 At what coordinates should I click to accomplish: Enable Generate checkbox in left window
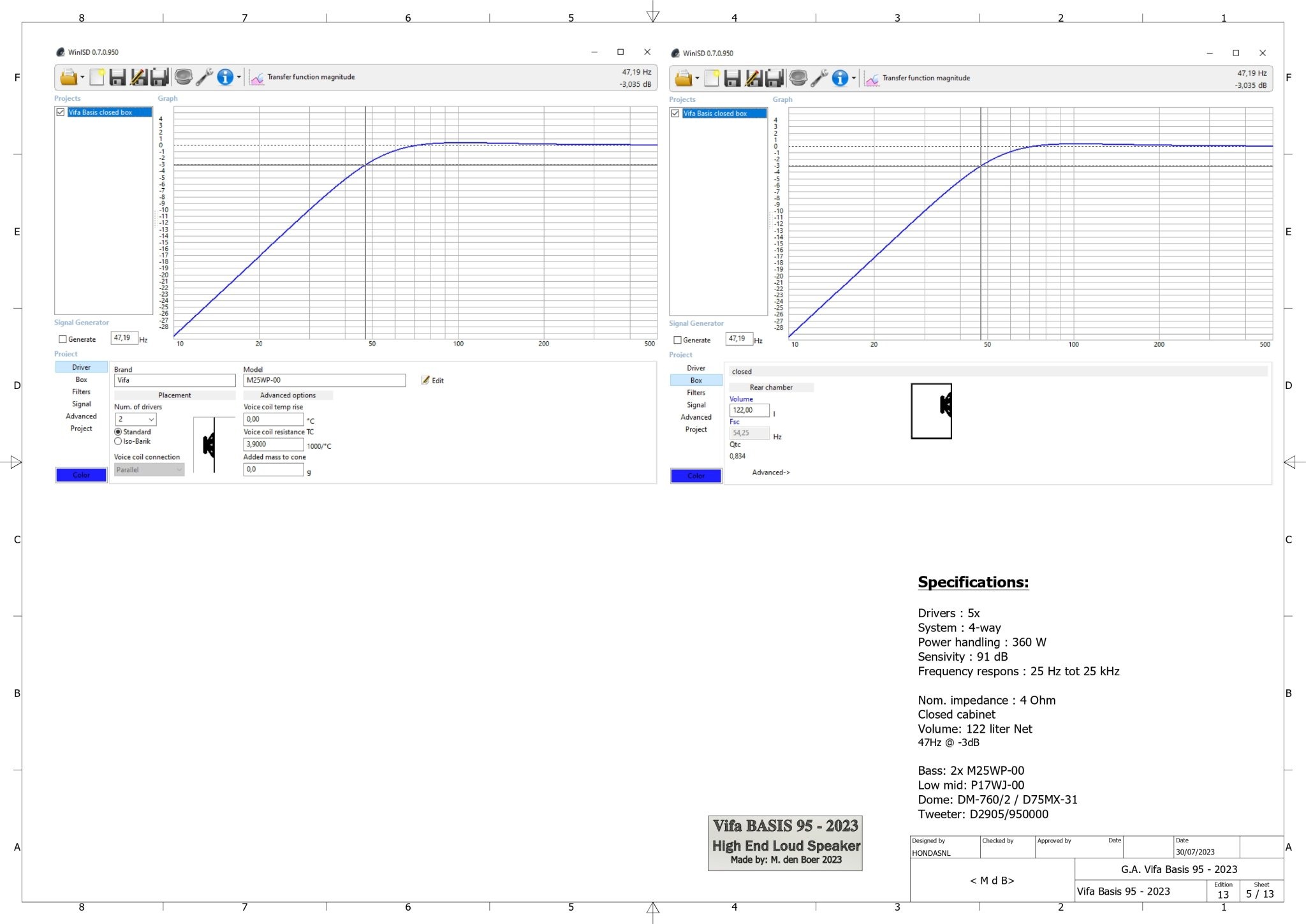coord(62,339)
